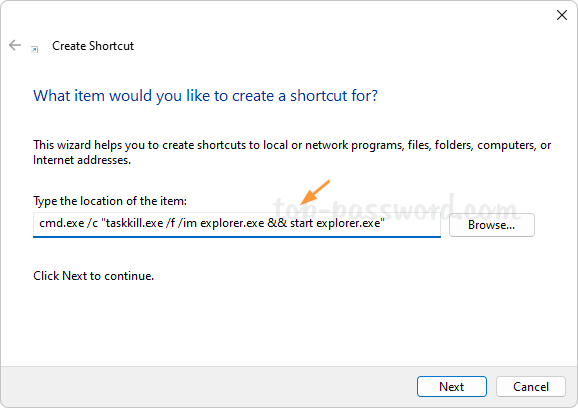Image resolution: width=578 pixels, height=408 pixels.
Task: Go back using the left arrow
Action: (15, 45)
